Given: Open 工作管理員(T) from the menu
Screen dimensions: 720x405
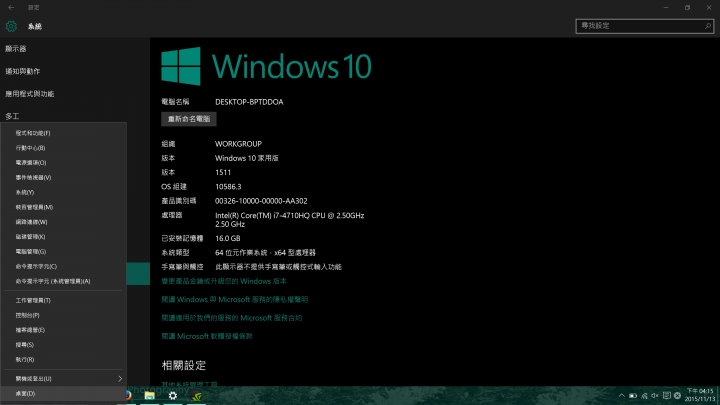Looking at the screenshot, I should point(63,300).
